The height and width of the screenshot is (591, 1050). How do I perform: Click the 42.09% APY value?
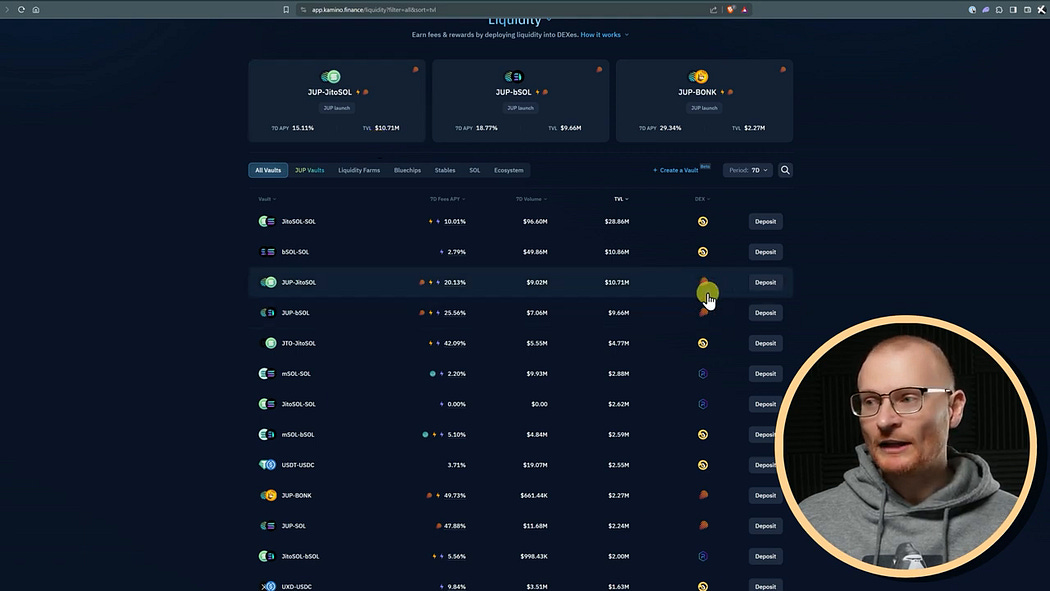455,343
